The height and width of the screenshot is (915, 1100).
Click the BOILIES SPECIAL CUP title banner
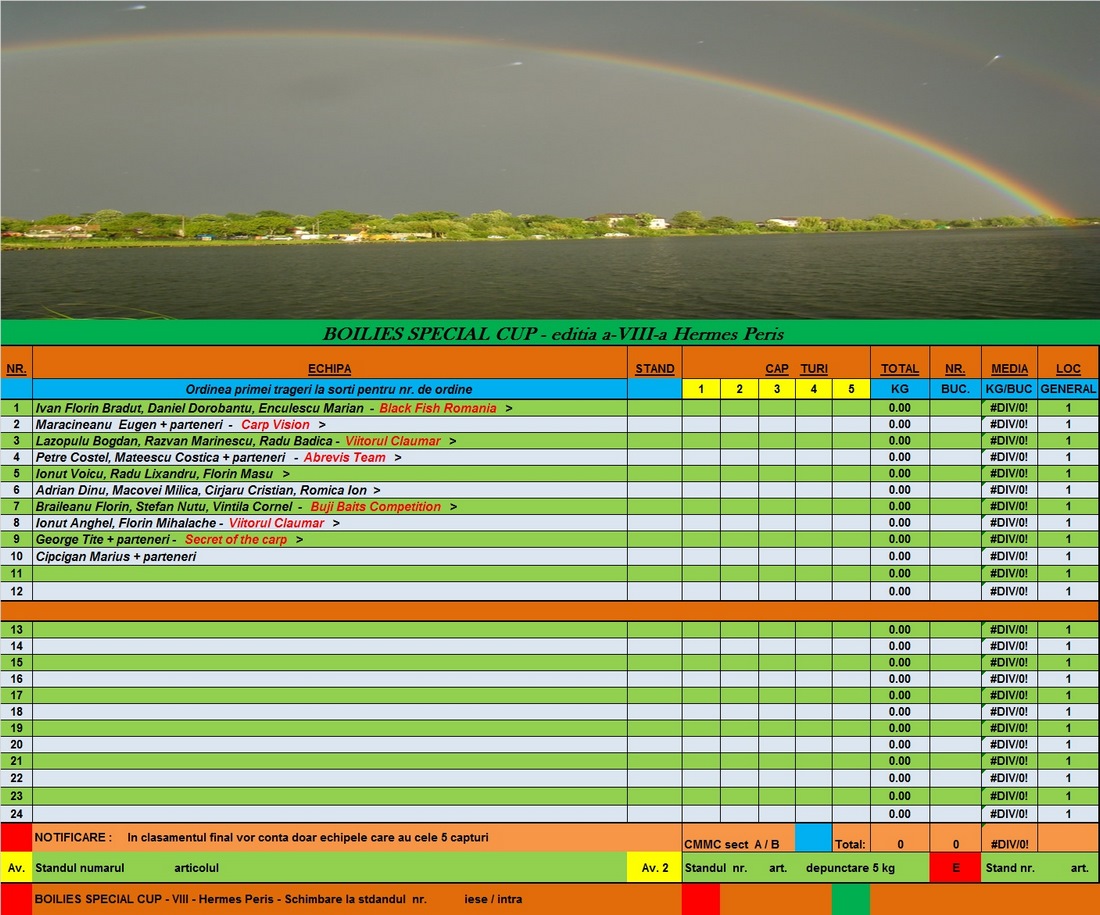point(550,333)
